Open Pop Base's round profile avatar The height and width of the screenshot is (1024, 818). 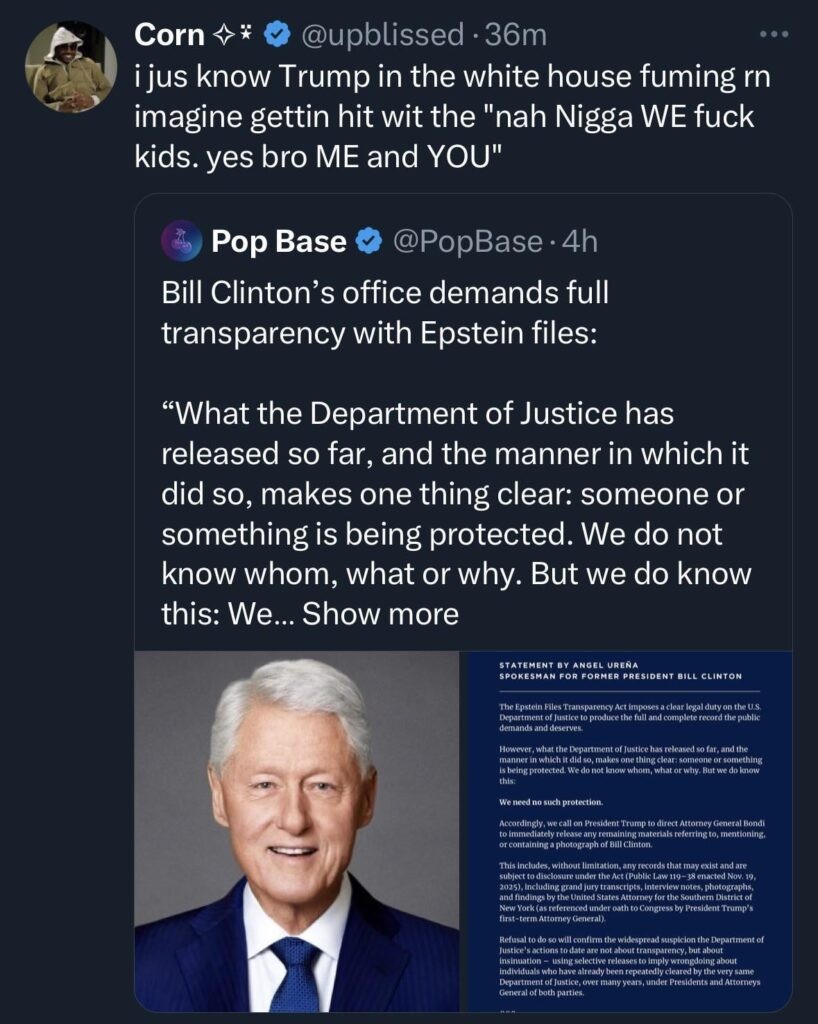182,241
